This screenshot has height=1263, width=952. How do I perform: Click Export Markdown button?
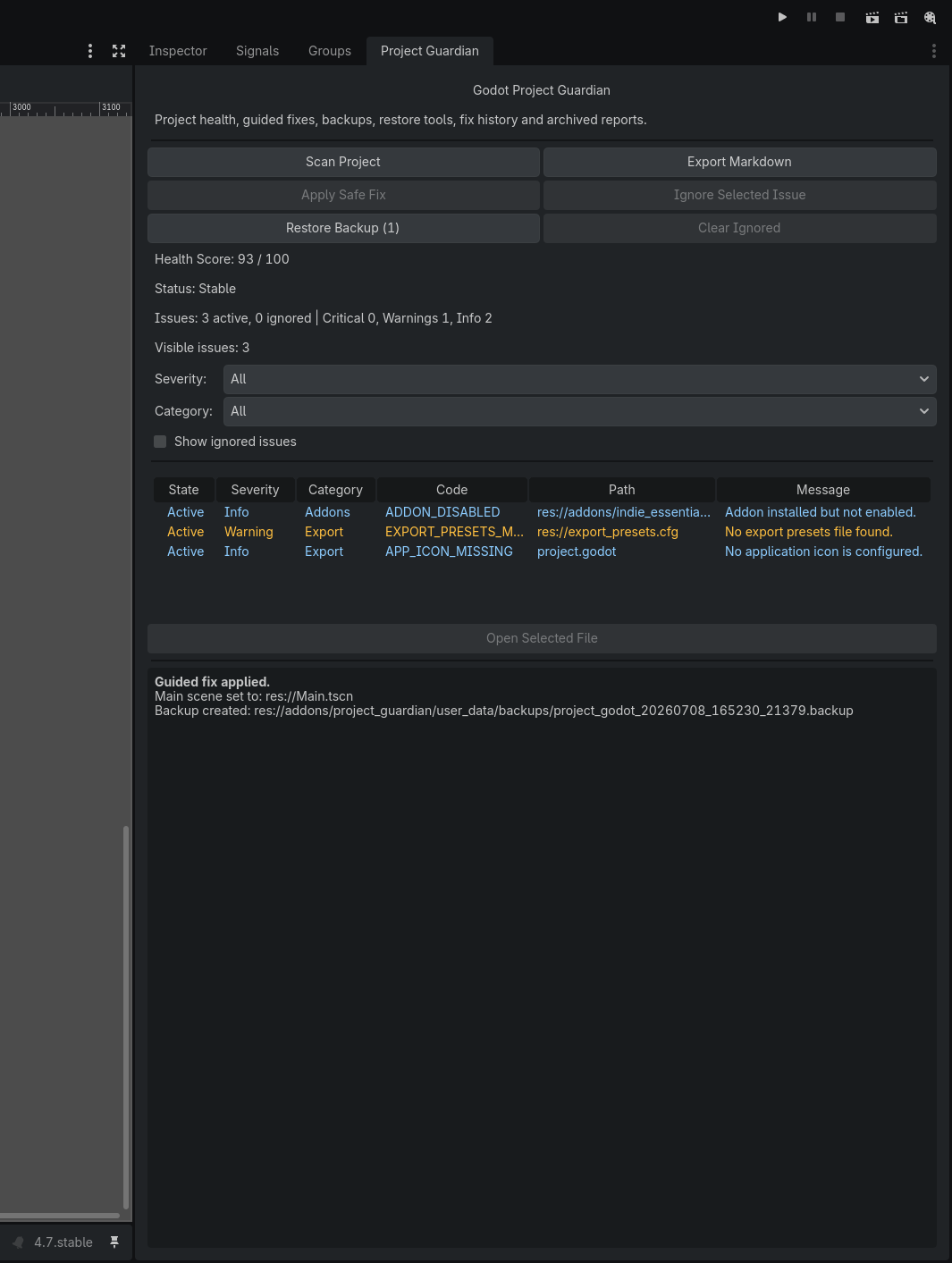[x=739, y=162]
